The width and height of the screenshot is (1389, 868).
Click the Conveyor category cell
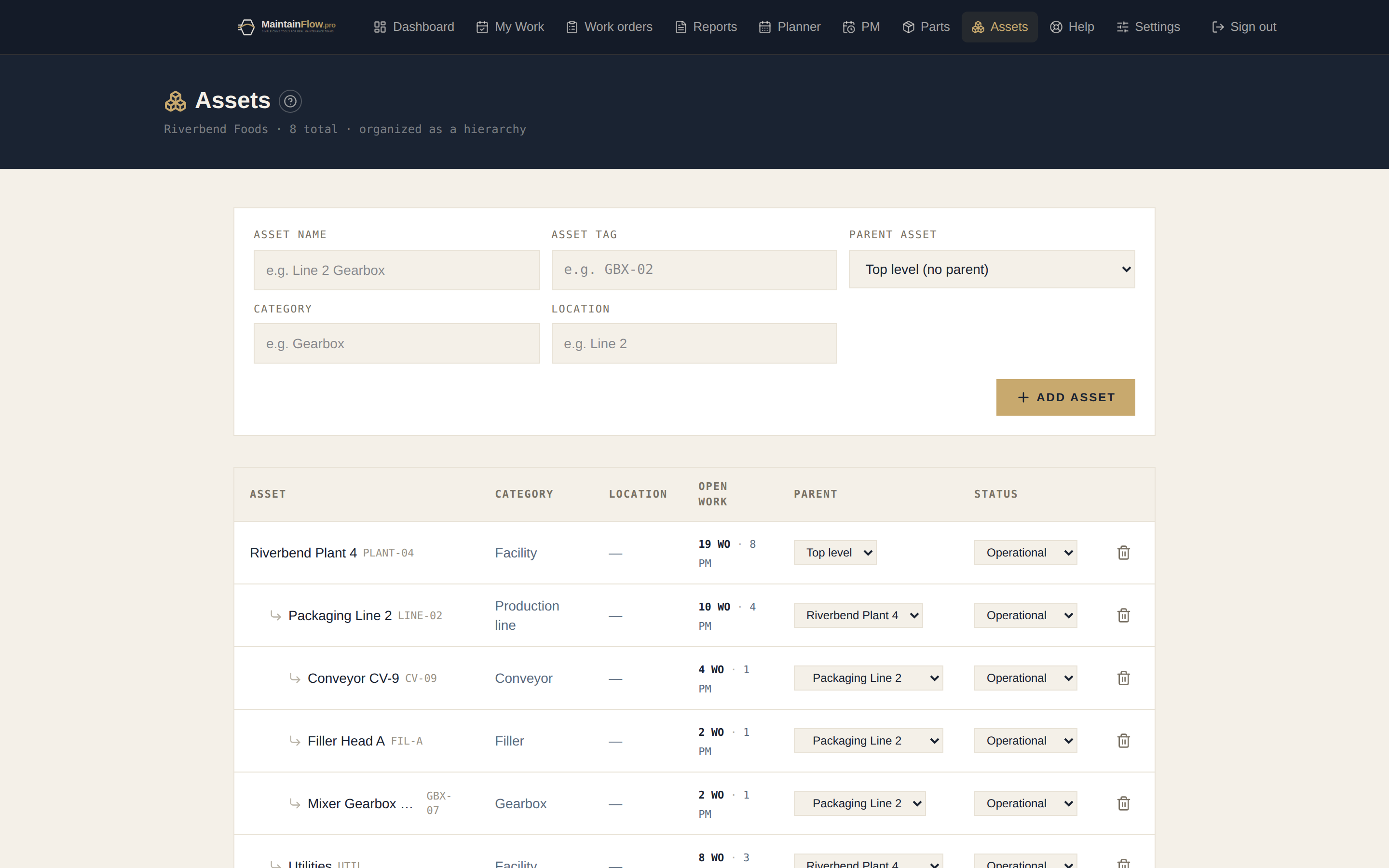pos(523,678)
